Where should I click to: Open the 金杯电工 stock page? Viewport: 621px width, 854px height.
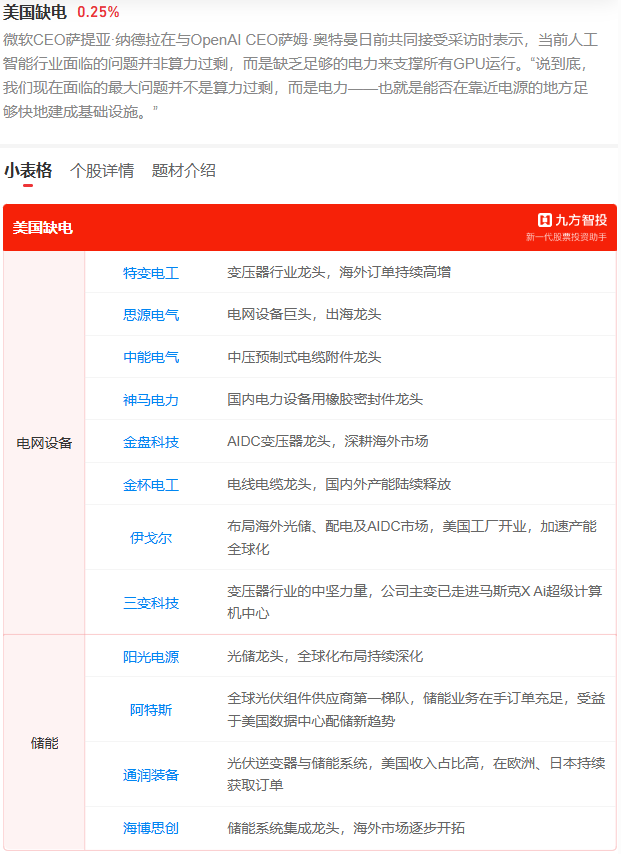(151, 485)
